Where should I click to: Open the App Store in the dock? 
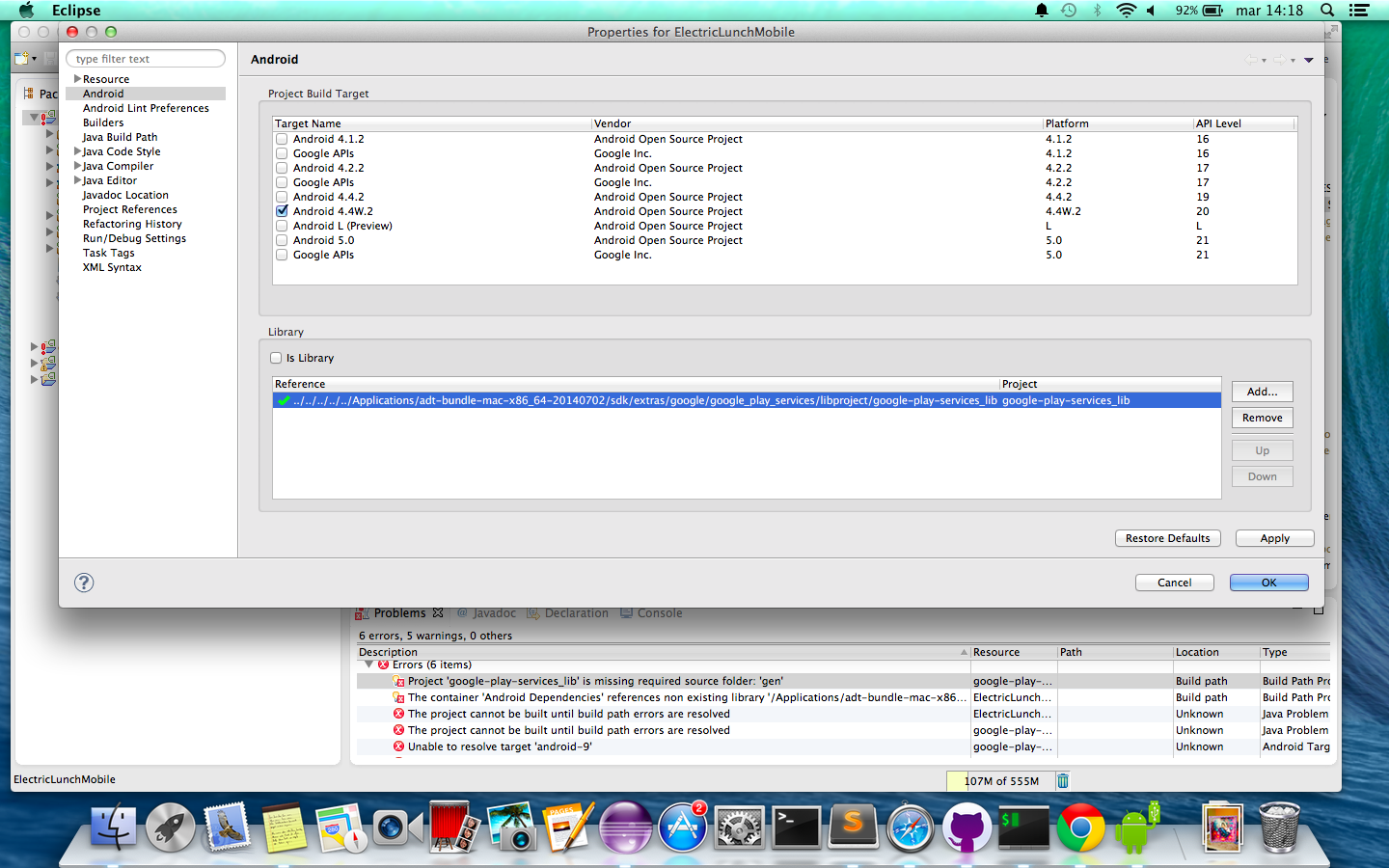click(x=682, y=827)
